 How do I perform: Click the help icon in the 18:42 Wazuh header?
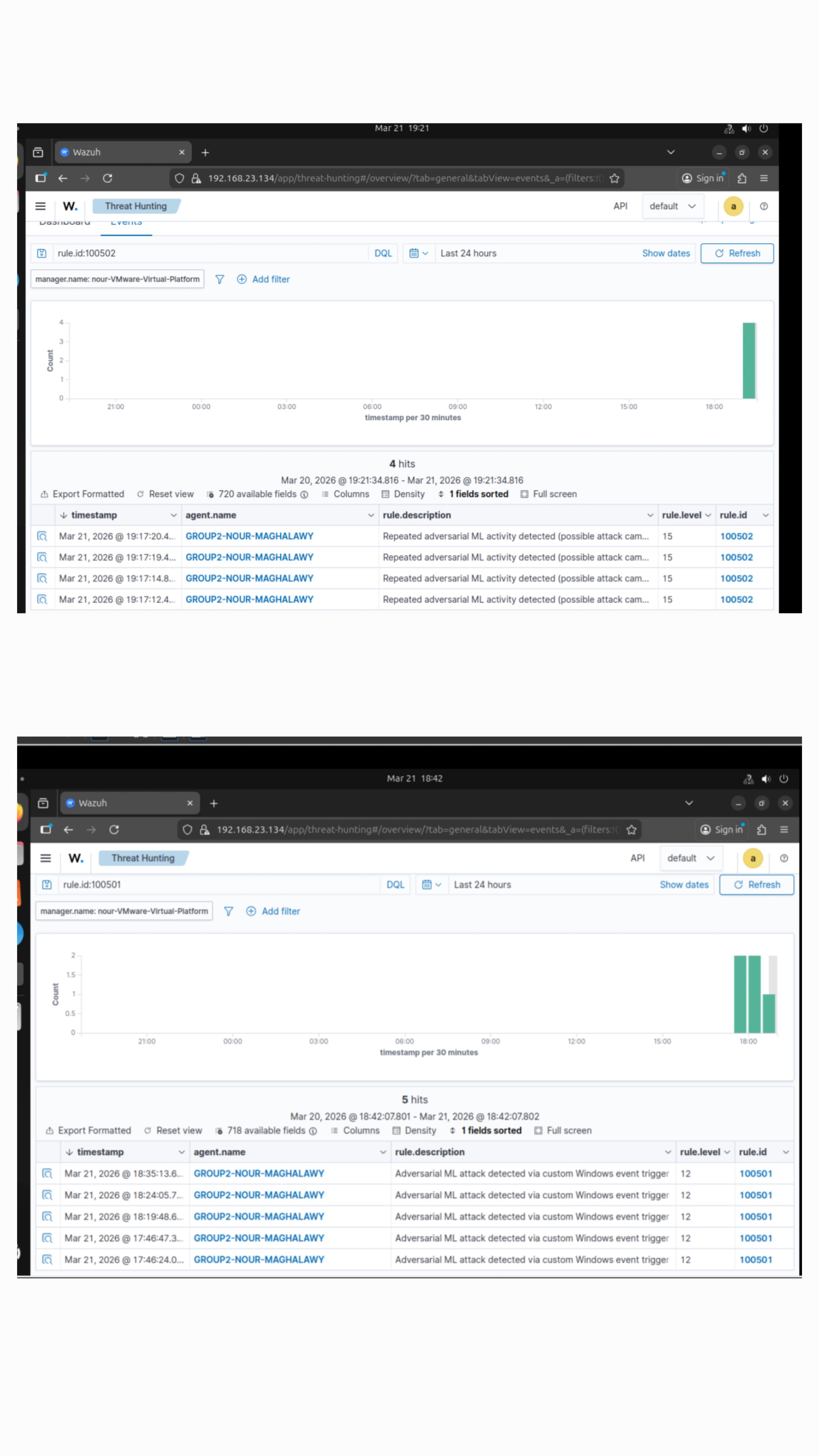(x=783, y=858)
